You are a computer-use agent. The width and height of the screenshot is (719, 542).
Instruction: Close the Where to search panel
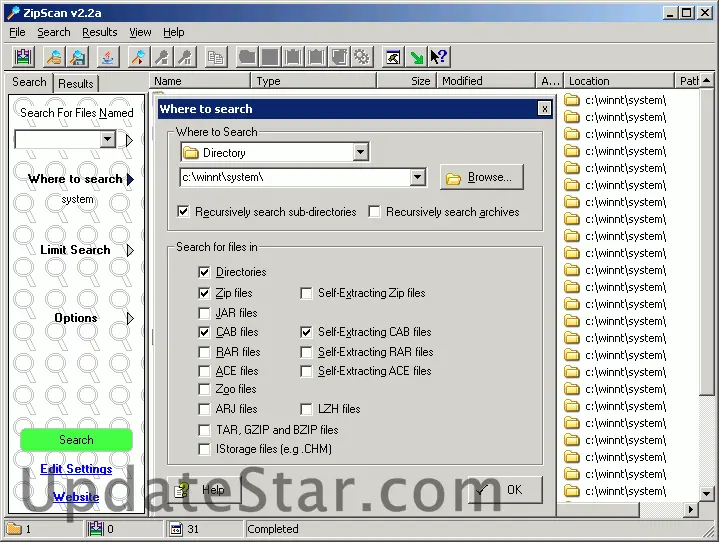[544, 109]
